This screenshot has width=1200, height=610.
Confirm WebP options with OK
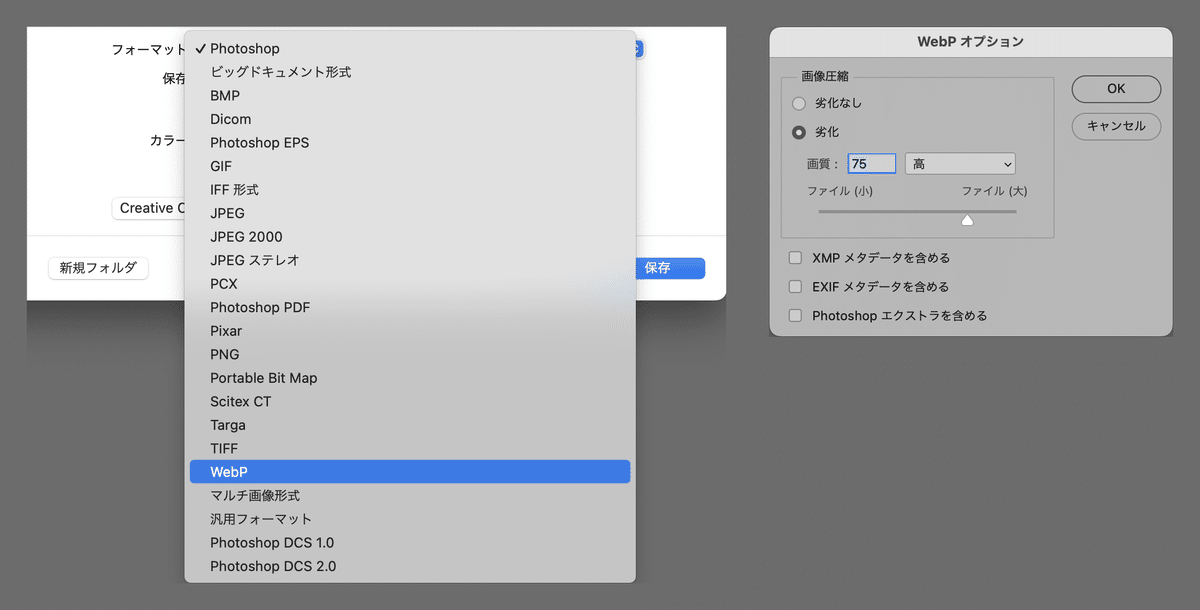tap(1116, 89)
